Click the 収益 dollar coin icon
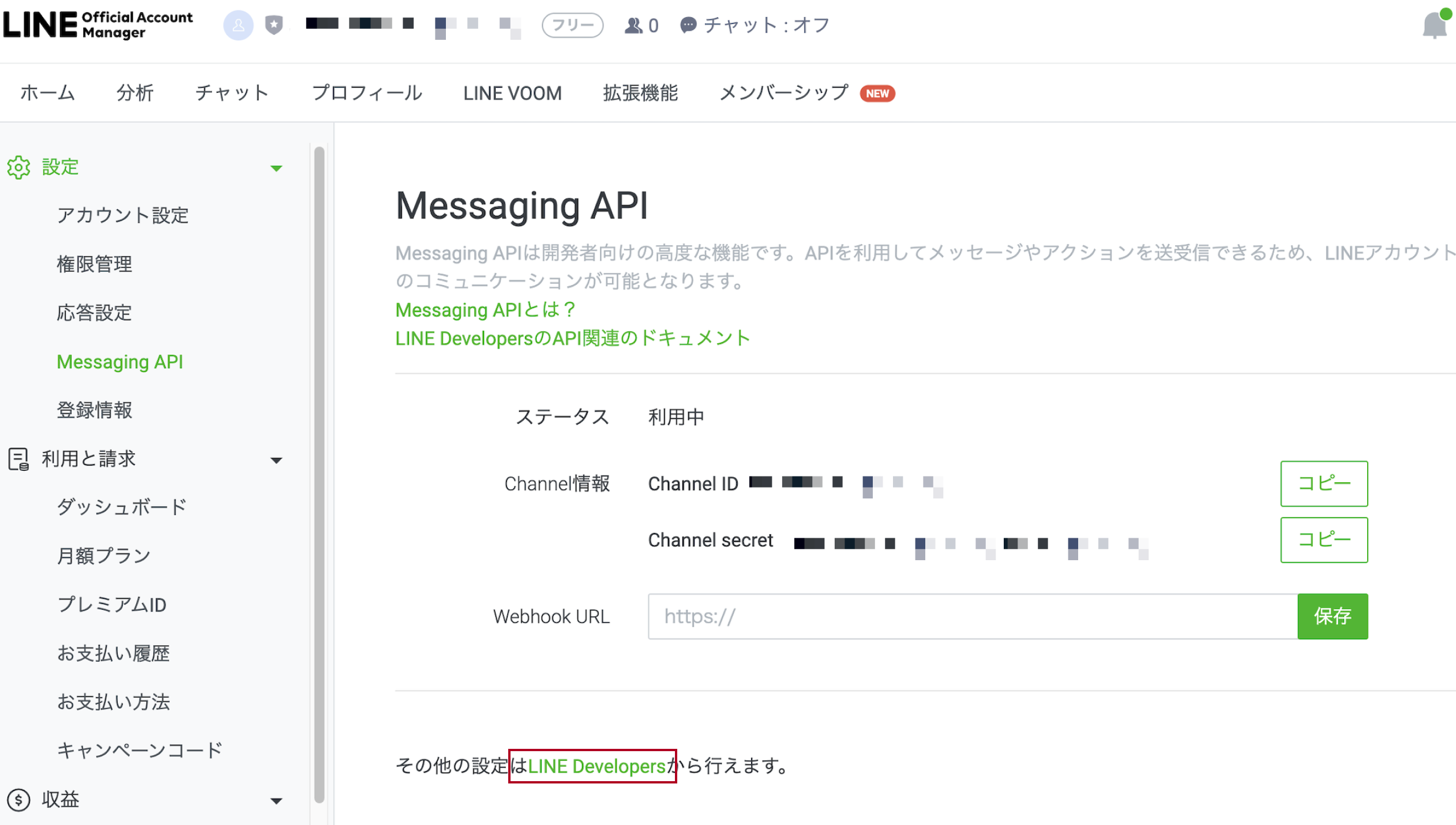 [18, 800]
